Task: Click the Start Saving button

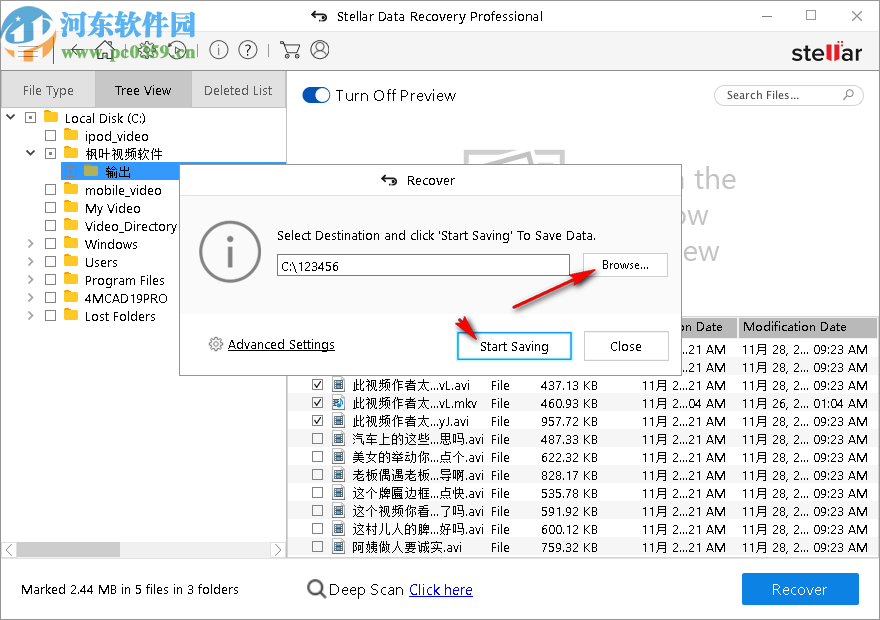Action: click(x=514, y=345)
